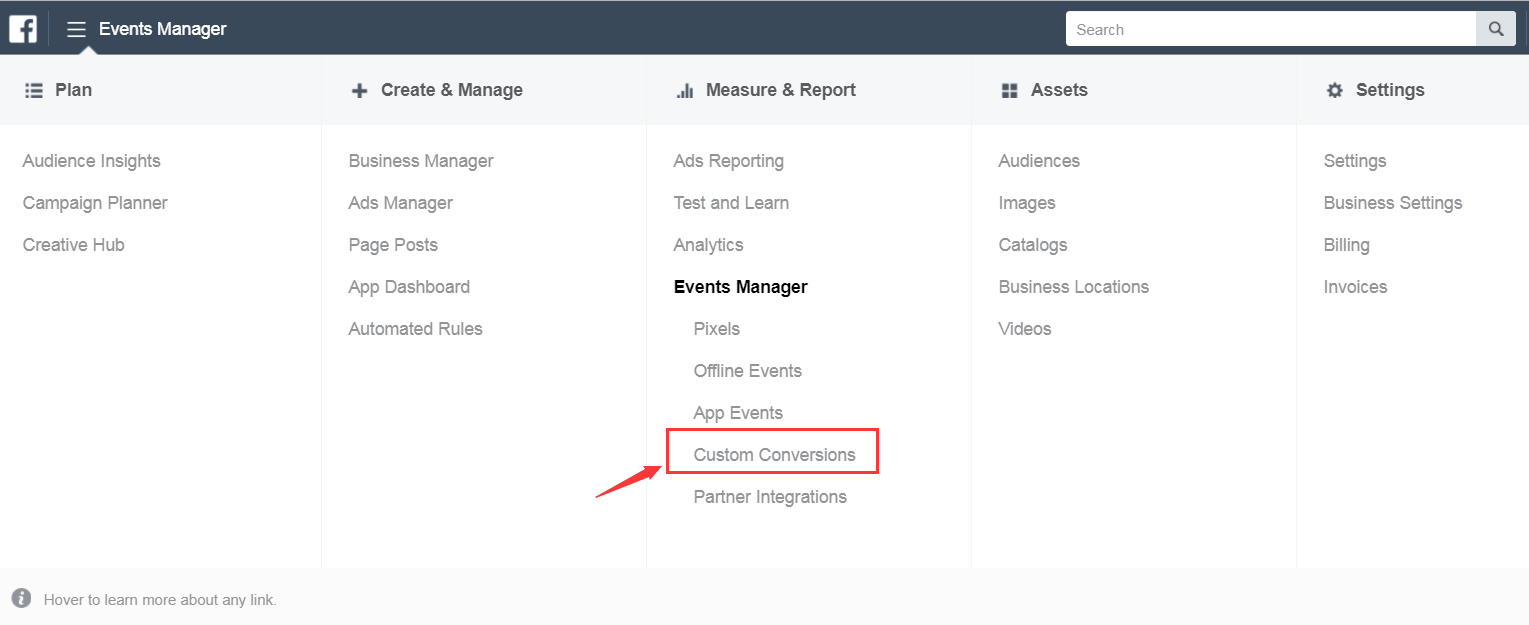Select Events Manager menu entry
Image resolution: width=1529 pixels, height=625 pixels.
point(740,287)
